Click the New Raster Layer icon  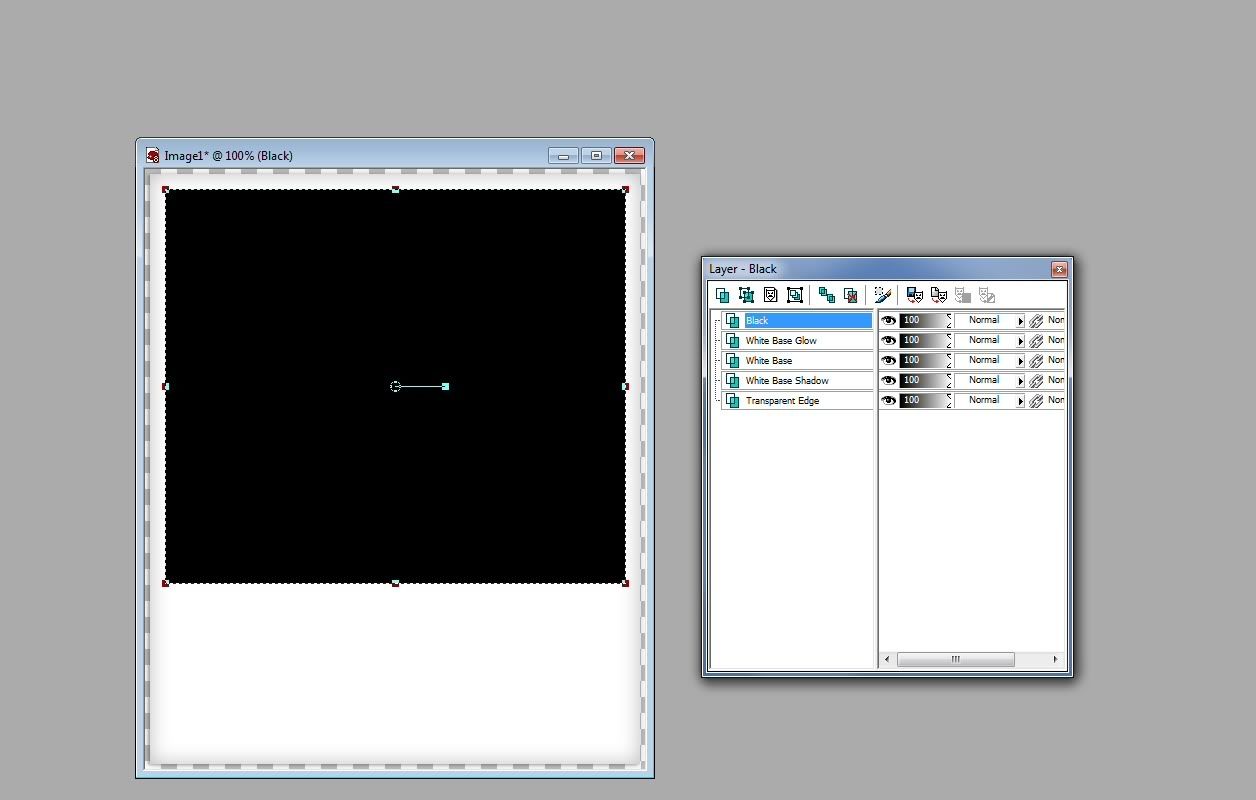pos(722,295)
